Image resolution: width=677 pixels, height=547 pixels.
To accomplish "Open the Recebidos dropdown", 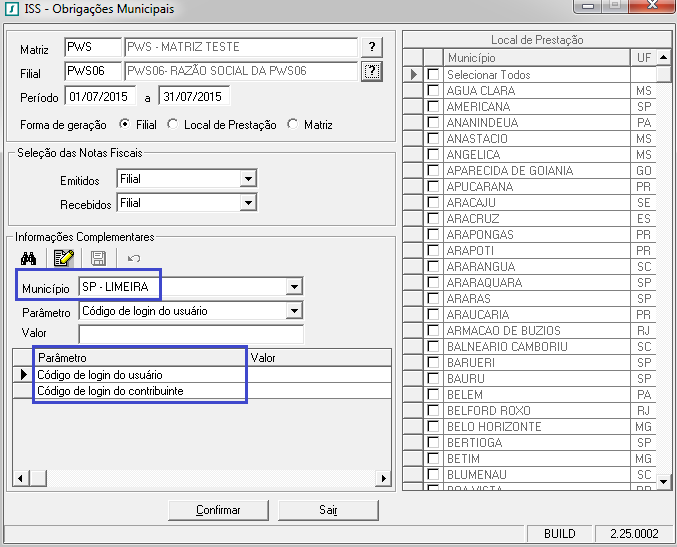I will [248, 202].
